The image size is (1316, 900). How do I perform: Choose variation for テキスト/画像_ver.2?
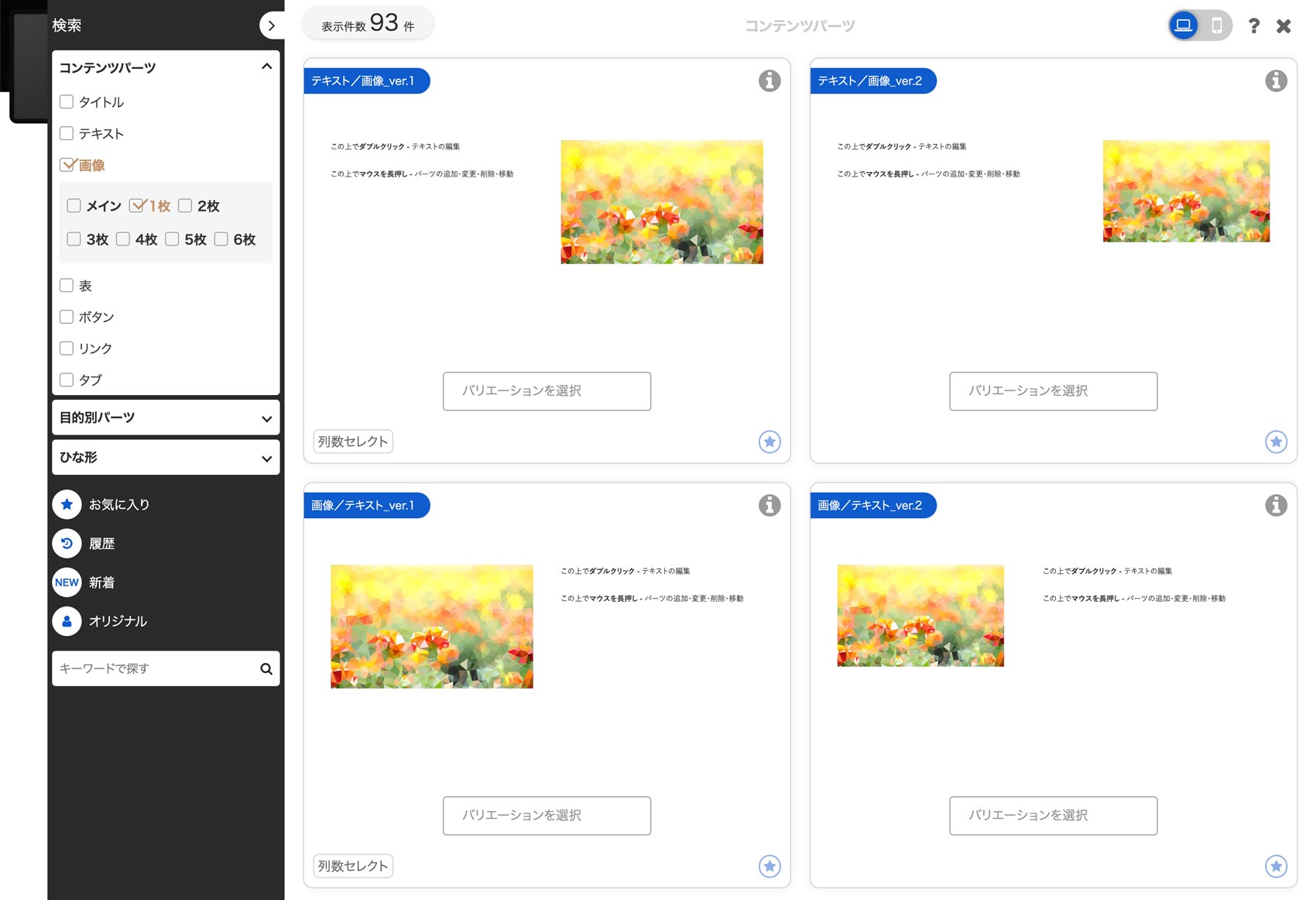pos(1053,391)
